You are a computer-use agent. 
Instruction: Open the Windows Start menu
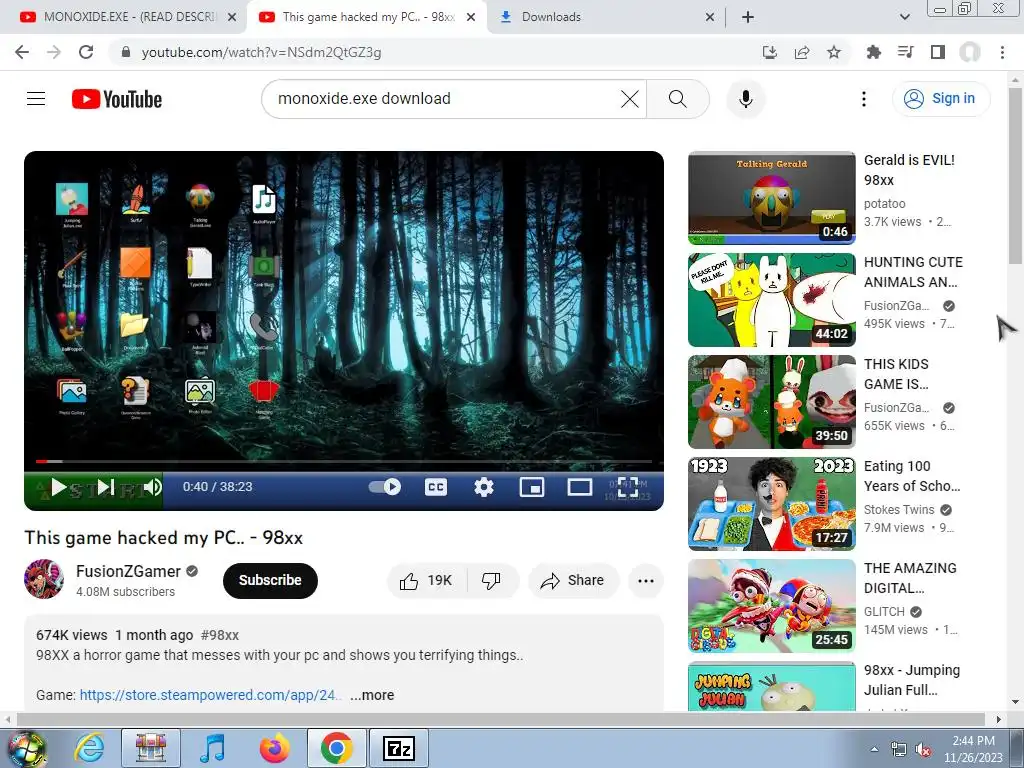coord(27,748)
